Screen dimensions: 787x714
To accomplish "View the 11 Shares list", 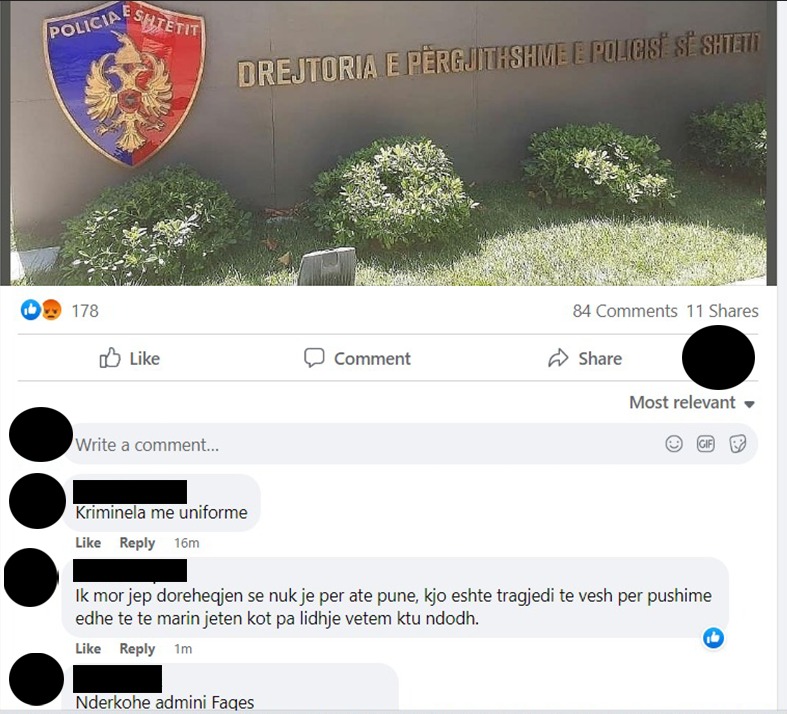I will point(722,311).
